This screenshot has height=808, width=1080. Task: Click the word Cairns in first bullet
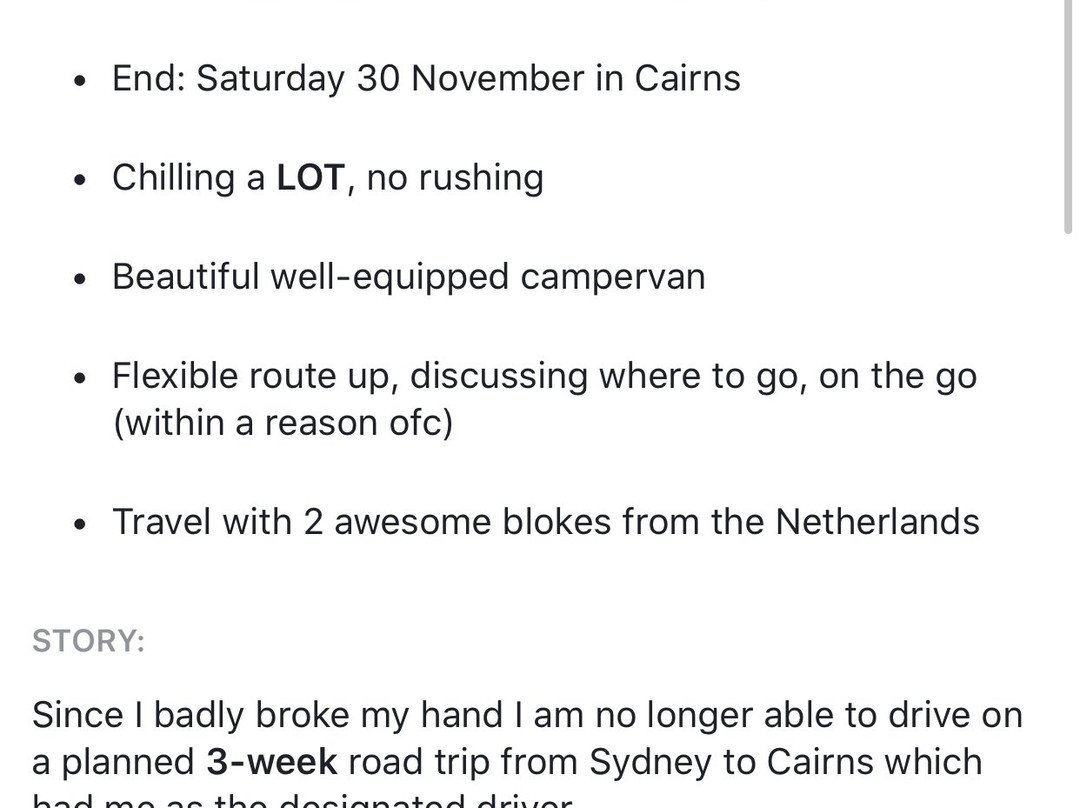[x=687, y=78]
